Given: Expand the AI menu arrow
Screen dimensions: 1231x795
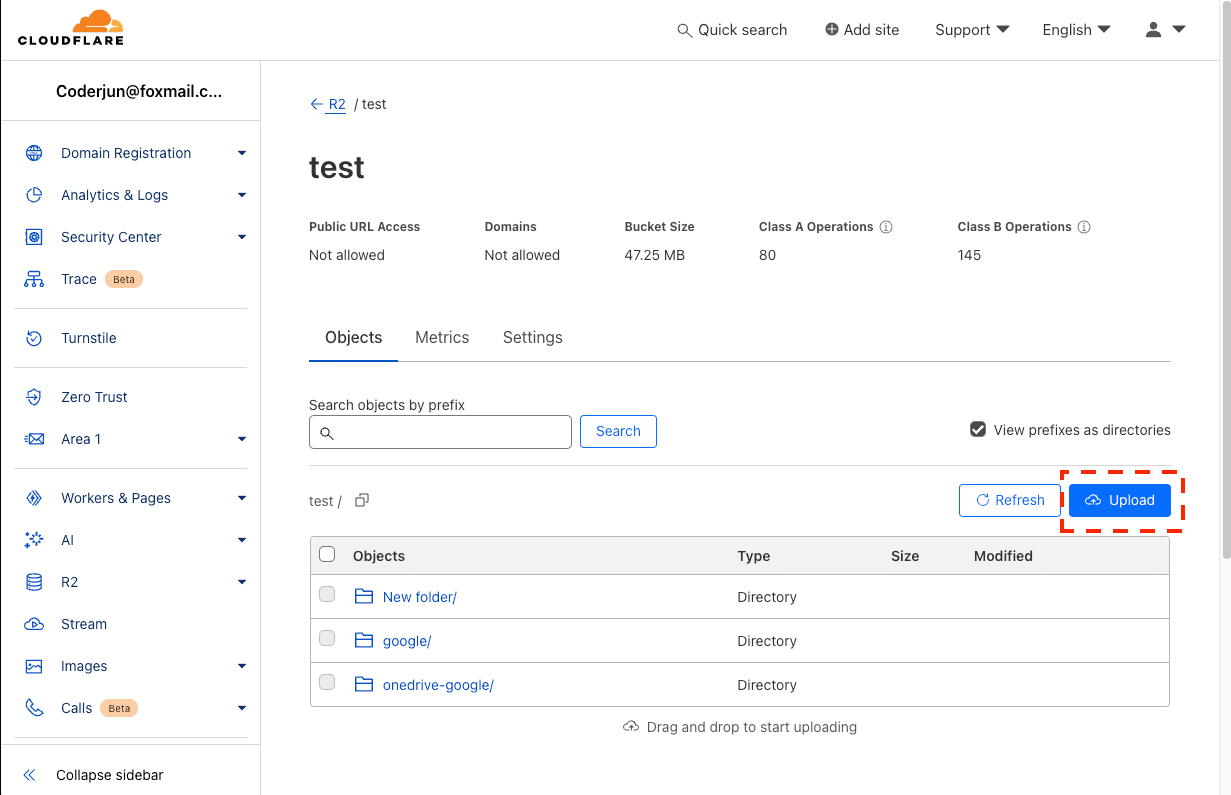Looking at the screenshot, I should point(242,540).
